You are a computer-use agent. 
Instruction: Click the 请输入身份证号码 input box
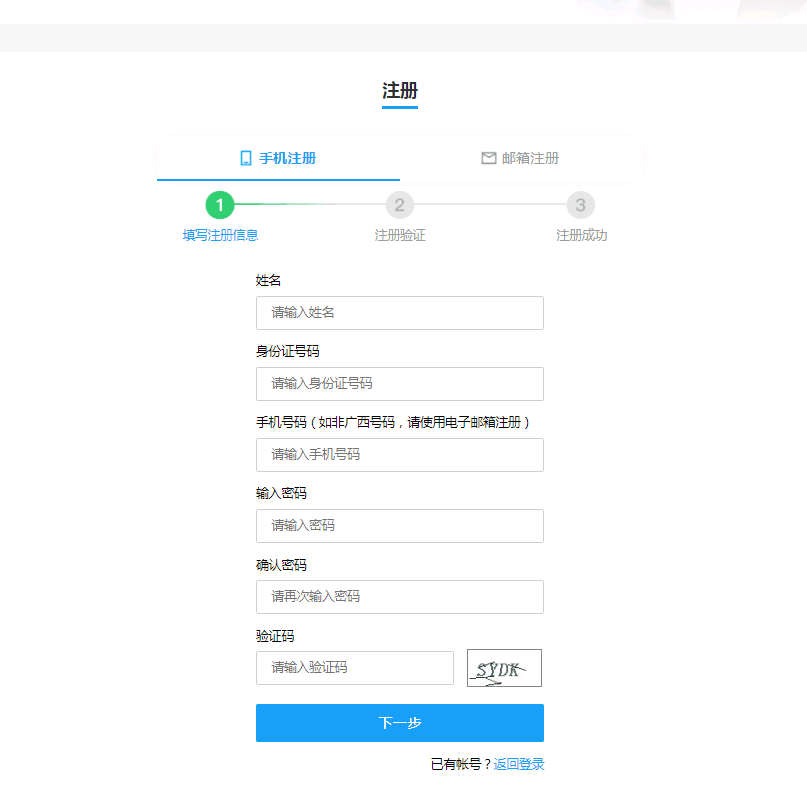[399, 384]
